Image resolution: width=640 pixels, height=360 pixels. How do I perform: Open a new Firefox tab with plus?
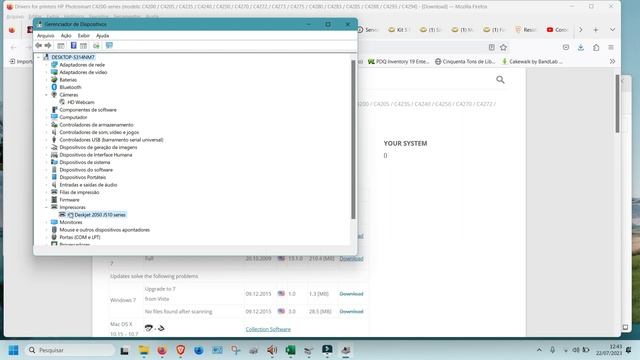[x=596, y=30]
